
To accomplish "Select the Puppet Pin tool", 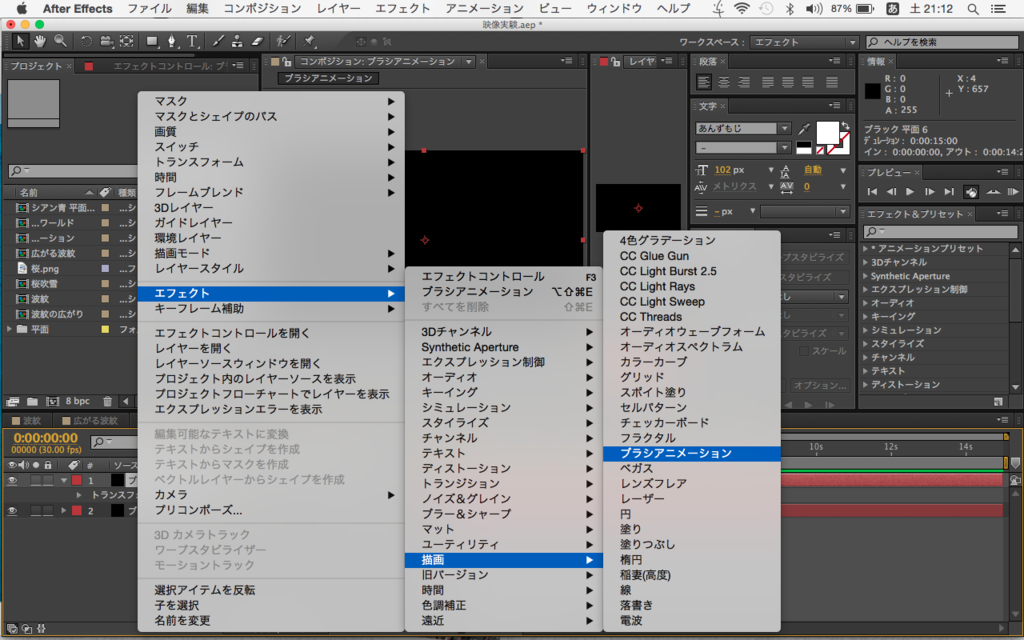I will coord(309,41).
